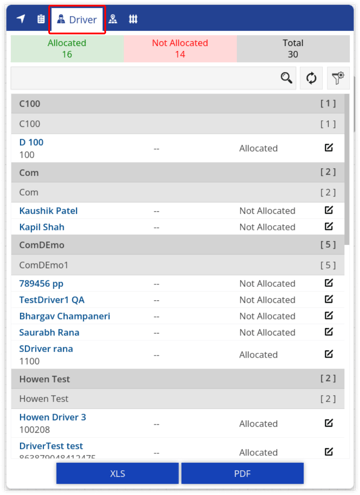Screen dimensions: 360x495
Task: Refresh the driver list
Action: click(x=311, y=78)
